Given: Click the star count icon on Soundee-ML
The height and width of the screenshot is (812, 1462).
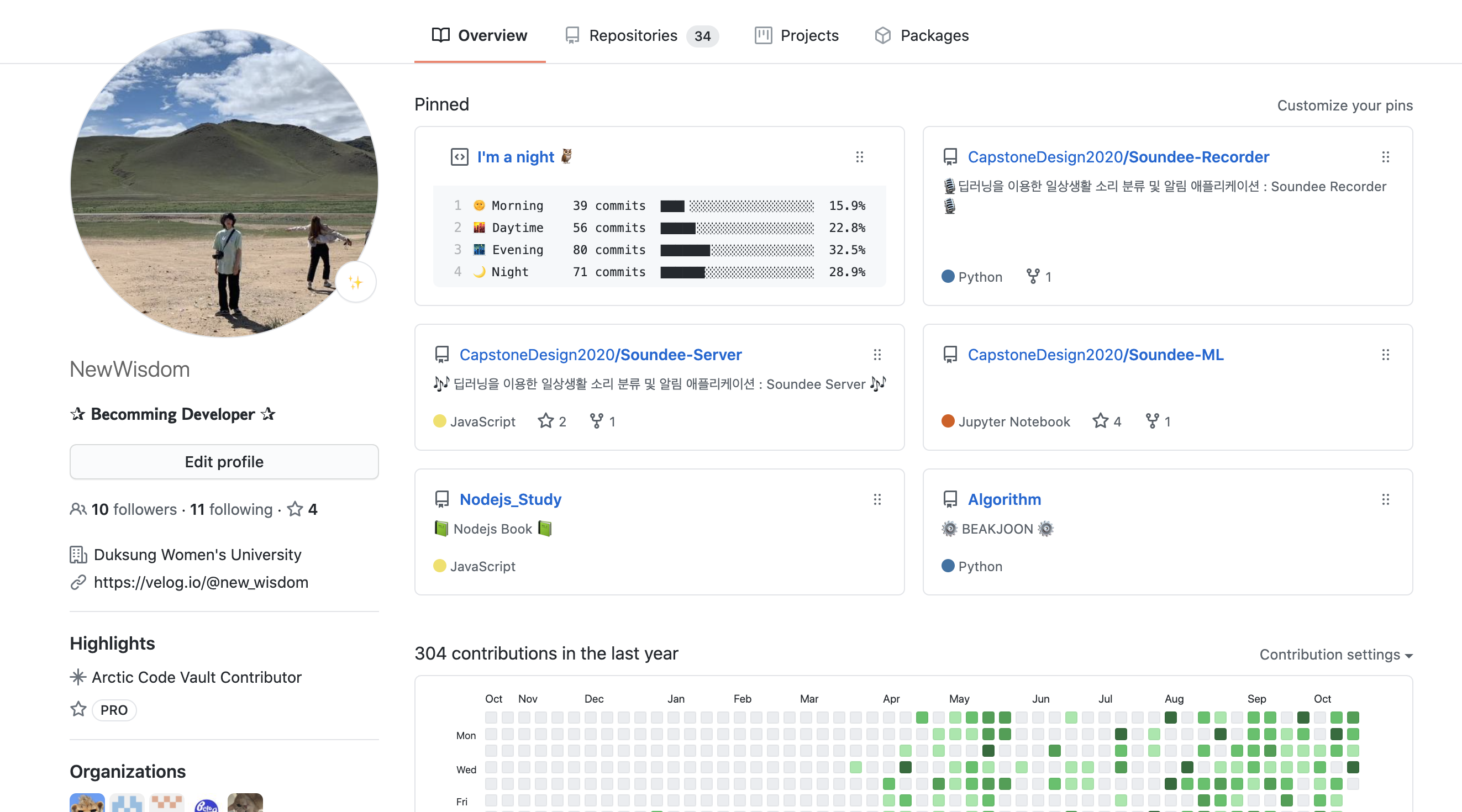Looking at the screenshot, I should (1100, 421).
